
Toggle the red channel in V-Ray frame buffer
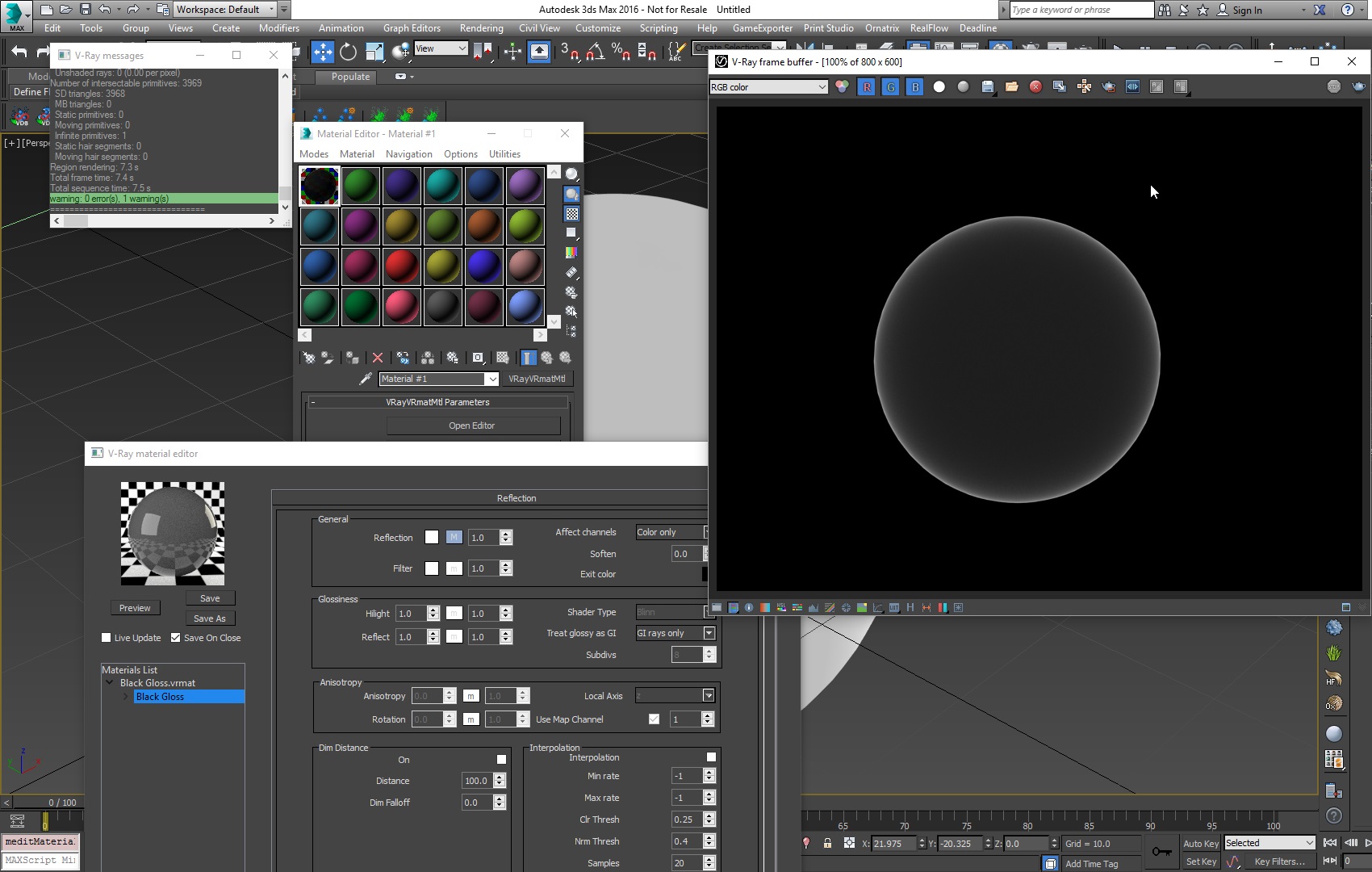coord(867,86)
